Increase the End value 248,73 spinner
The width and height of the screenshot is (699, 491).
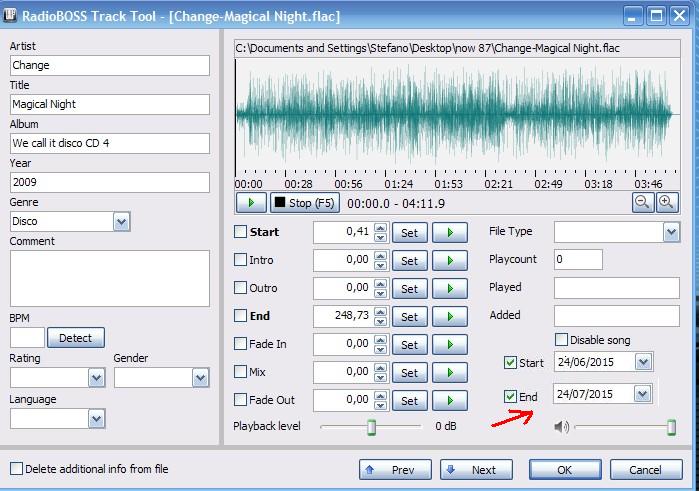point(380,312)
